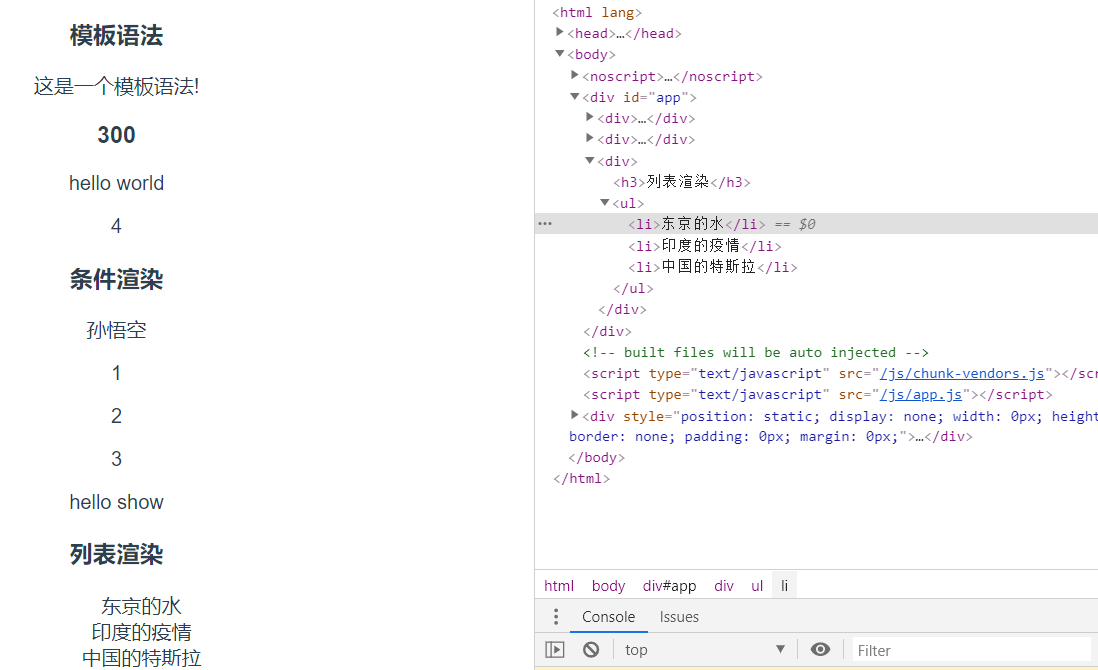Switch to the Issues drawer tab
Viewport: 1098px width, 670px height.
point(679,617)
